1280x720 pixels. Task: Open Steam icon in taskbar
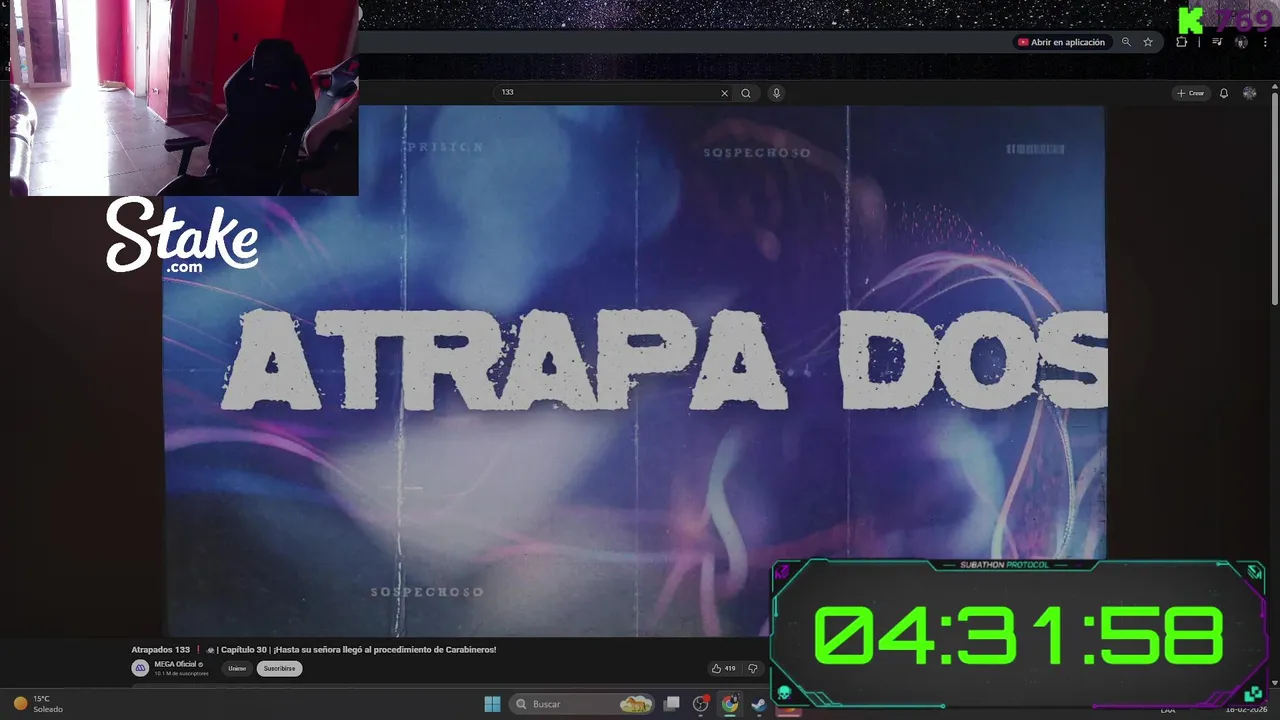(x=759, y=704)
